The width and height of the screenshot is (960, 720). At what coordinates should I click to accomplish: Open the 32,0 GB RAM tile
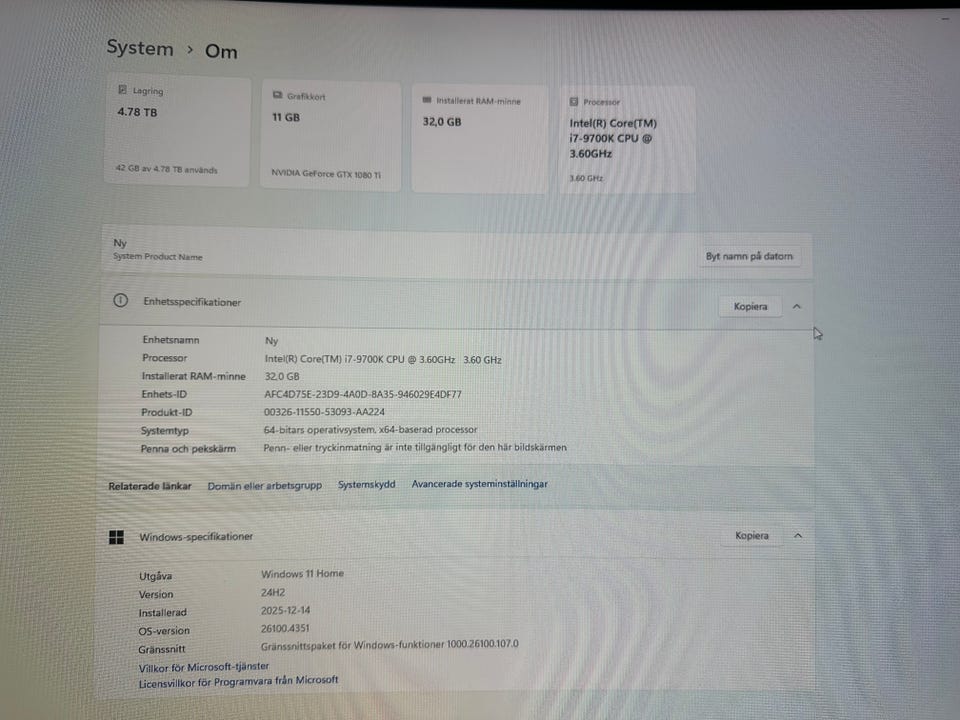point(479,139)
